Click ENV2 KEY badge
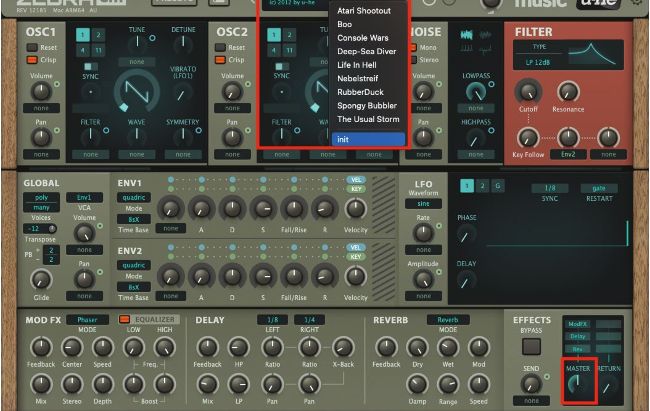 356,257
